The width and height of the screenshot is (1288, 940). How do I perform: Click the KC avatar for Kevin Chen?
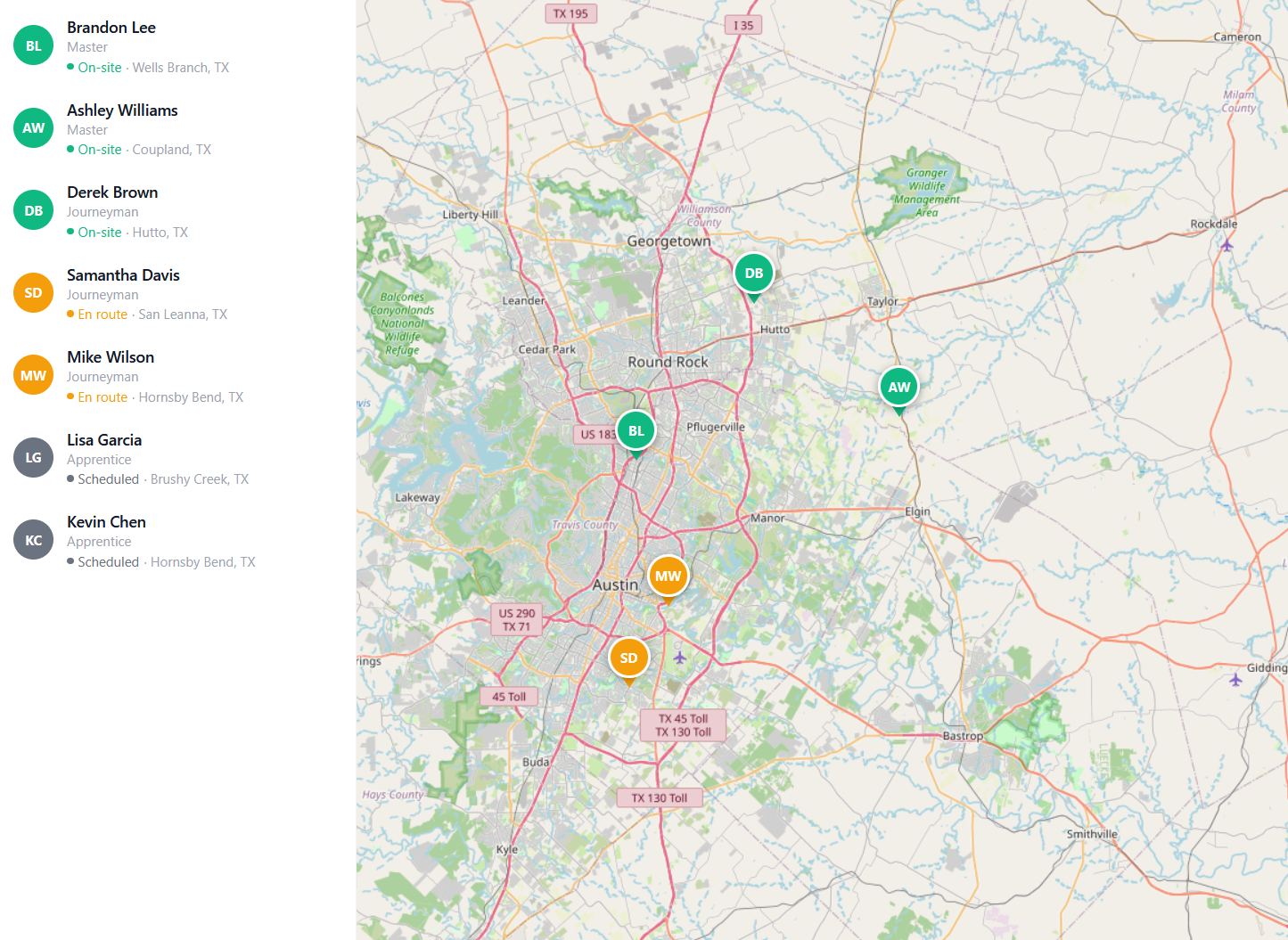point(33,540)
